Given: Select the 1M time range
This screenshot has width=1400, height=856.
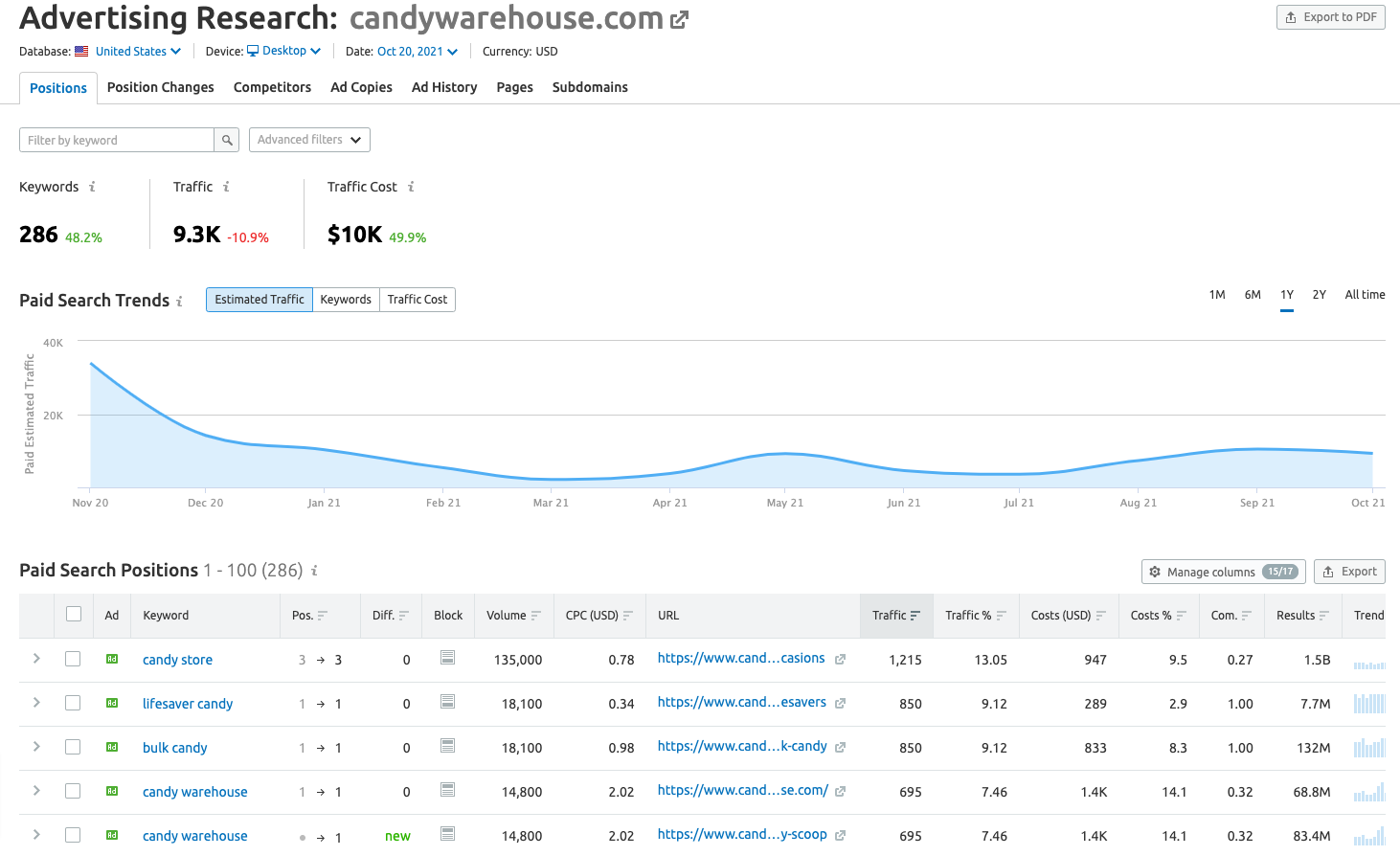Looking at the screenshot, I should click(1217, 295).
